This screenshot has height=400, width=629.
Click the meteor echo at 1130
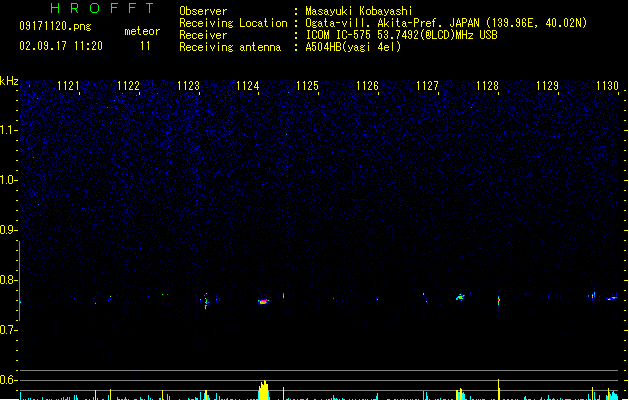click(612, 298)
